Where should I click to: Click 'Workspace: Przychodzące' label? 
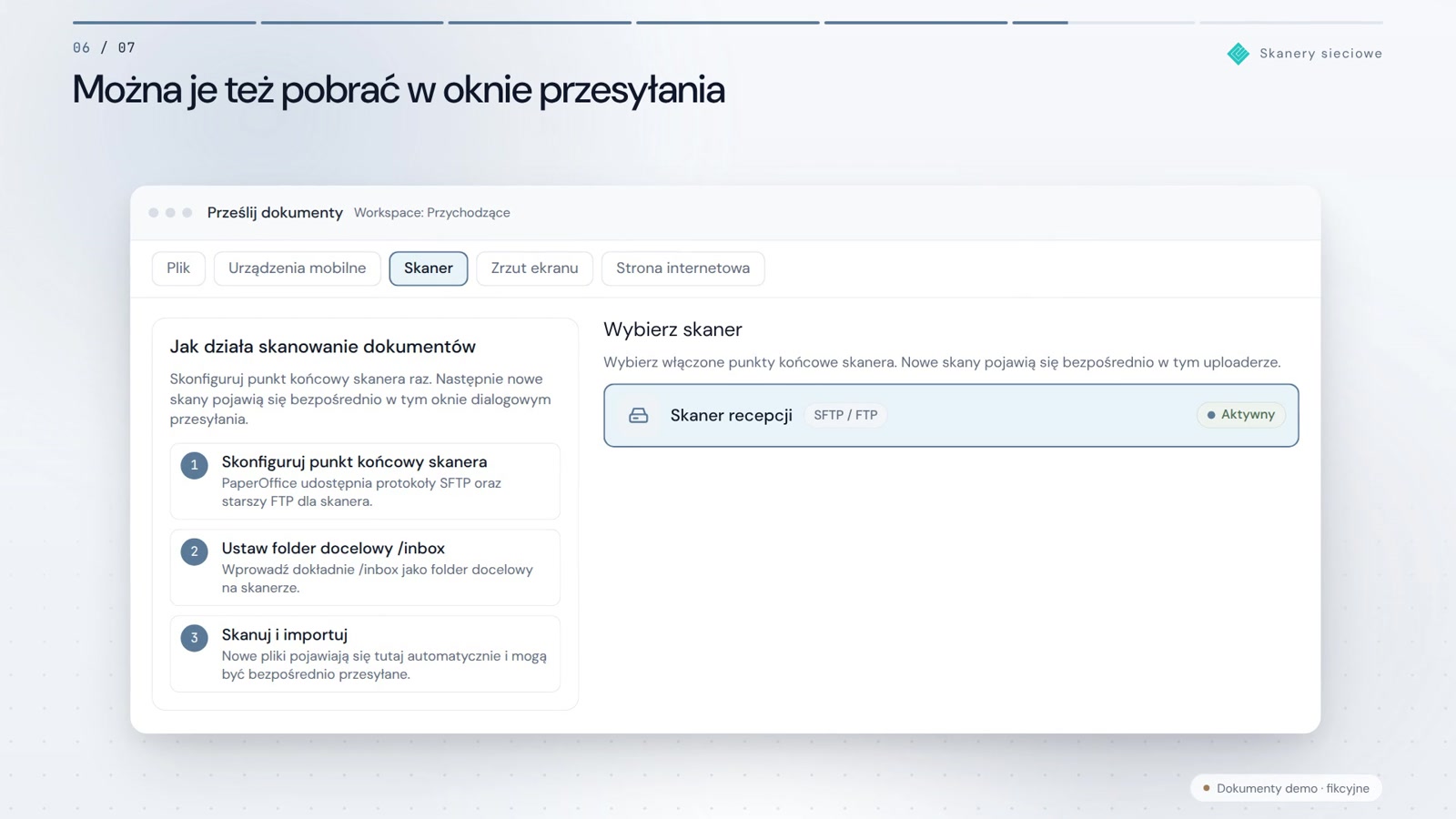(431, 213)
